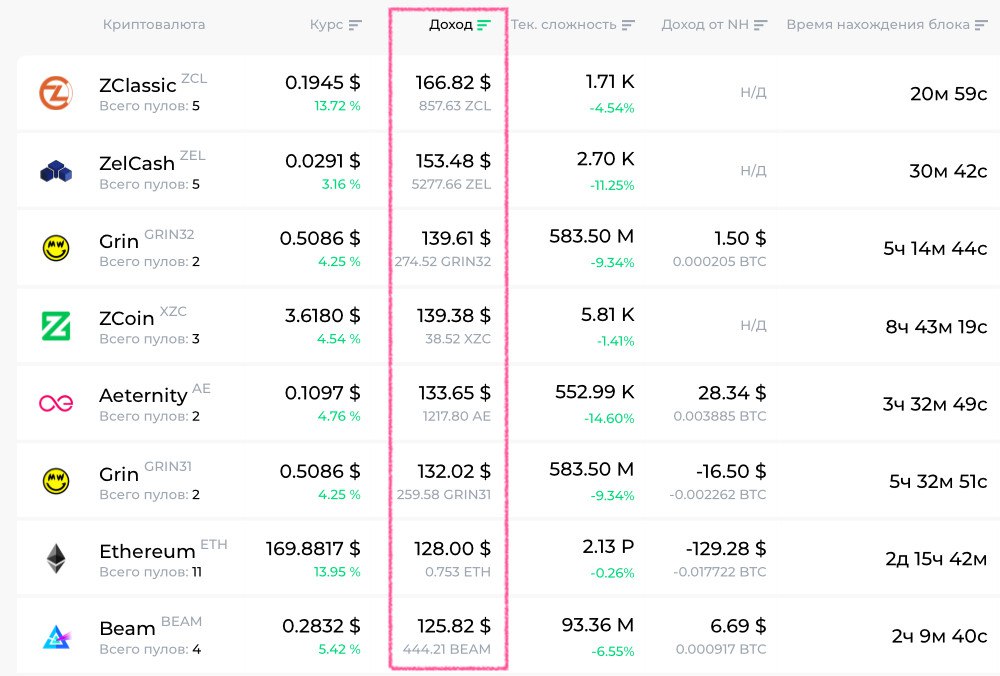Screen dimensions: 1000x676
Task: Sort by Время нахождения блока icon
Action: coord(981,25)
